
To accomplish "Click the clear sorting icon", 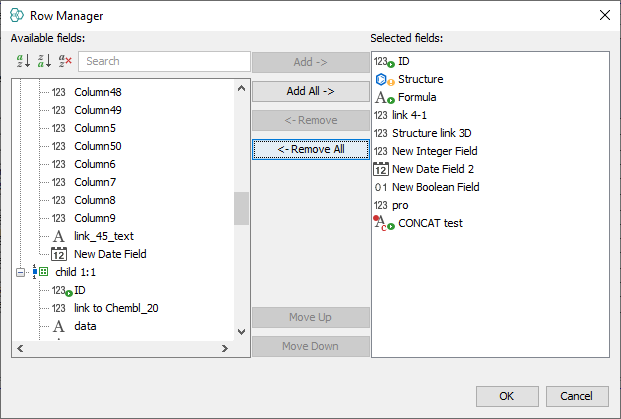I will pos(65,61).
